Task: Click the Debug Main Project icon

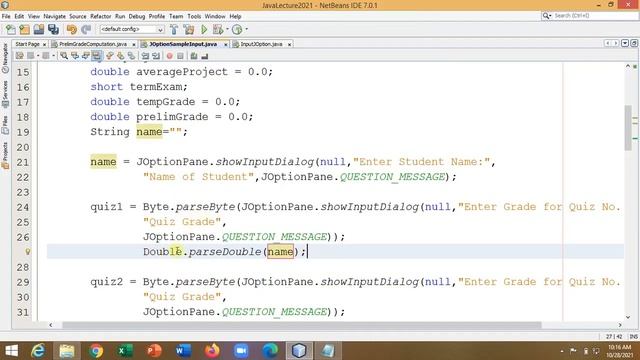Action: tap(218, 29)
